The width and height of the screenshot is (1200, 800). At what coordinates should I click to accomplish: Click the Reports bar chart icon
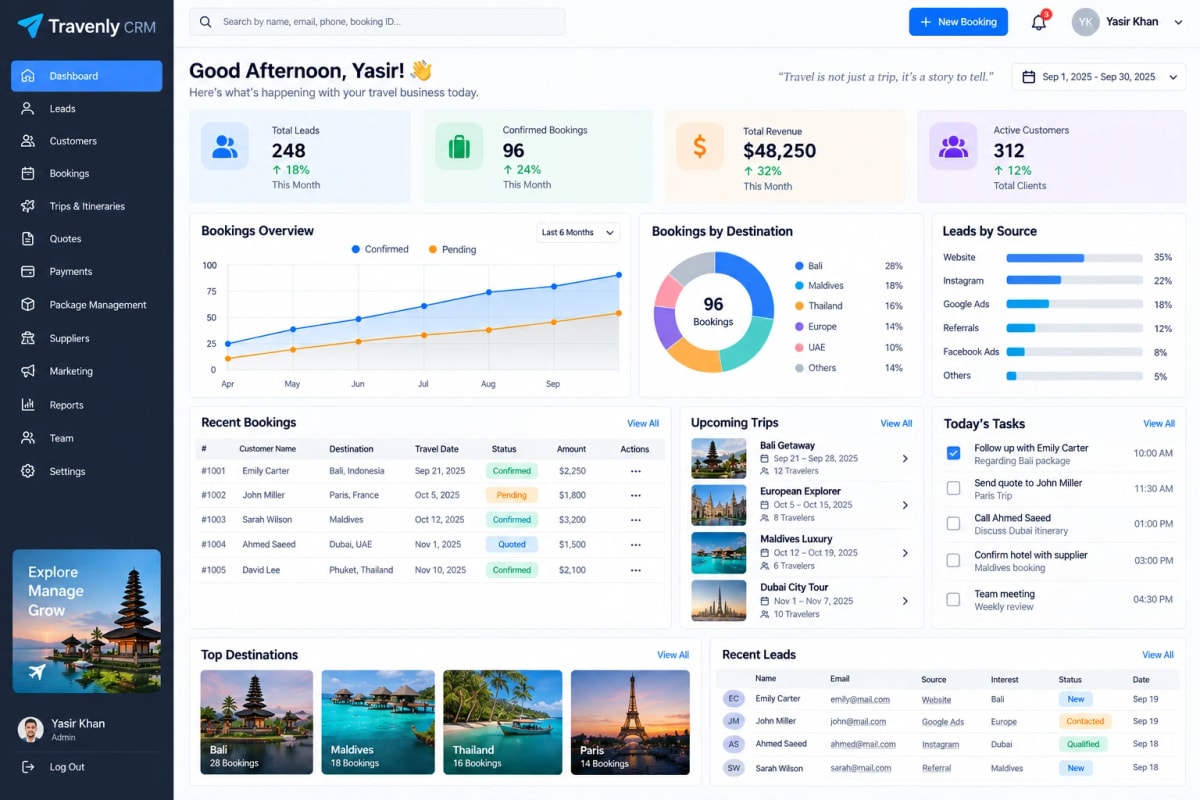coord(28,405)
